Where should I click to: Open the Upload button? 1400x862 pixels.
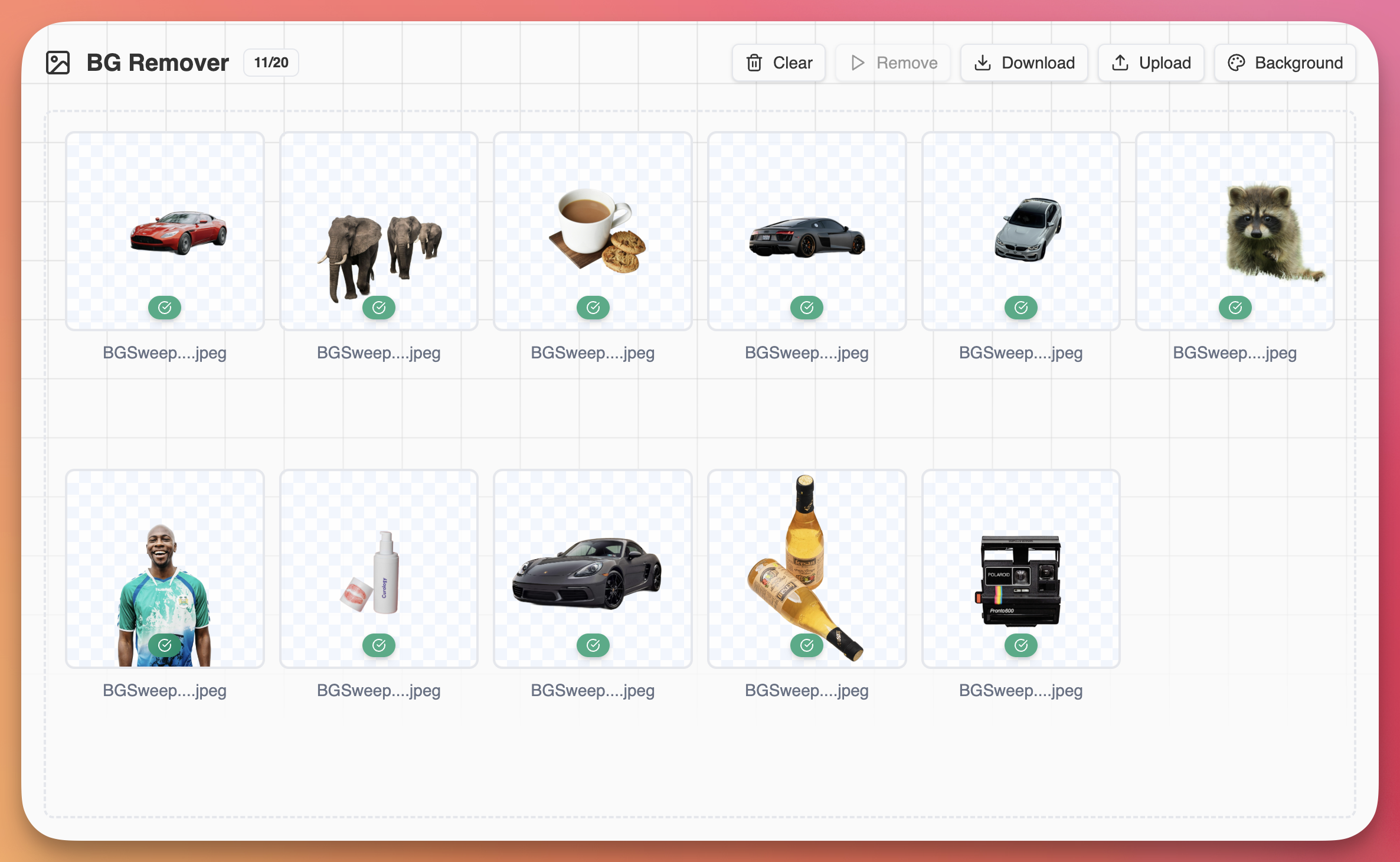point(1151,63)
